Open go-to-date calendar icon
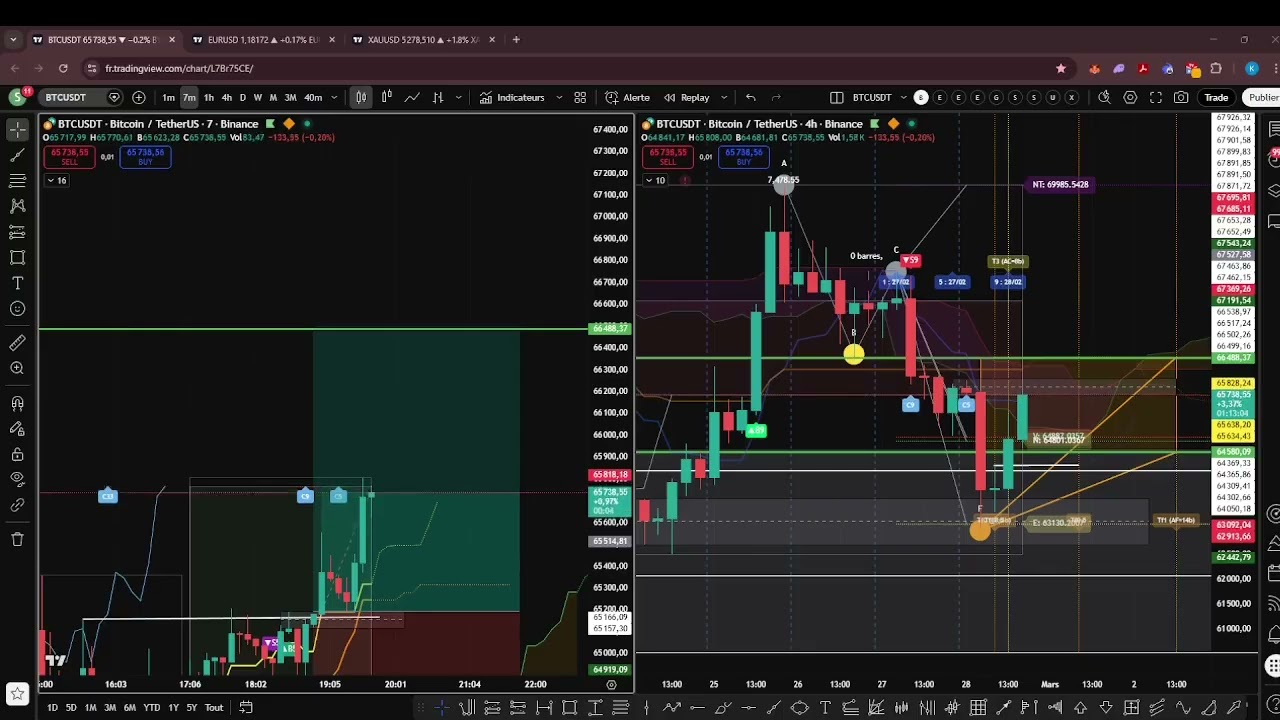1280x720 pixels. coord(246,707)
